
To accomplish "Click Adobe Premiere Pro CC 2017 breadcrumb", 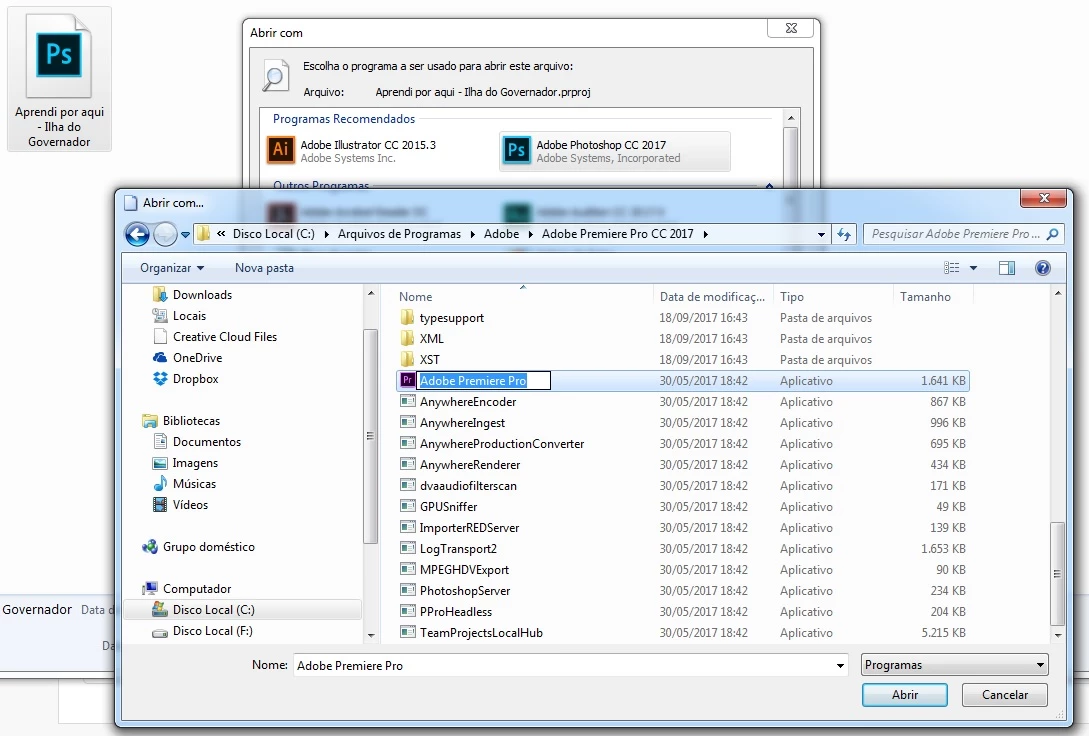I will point(617,234).
